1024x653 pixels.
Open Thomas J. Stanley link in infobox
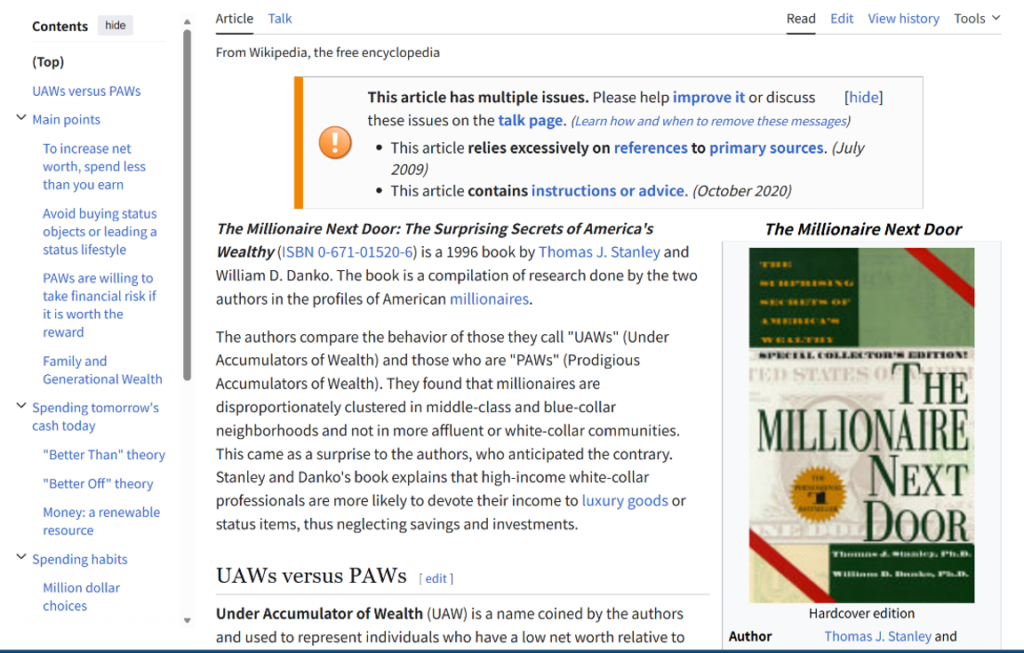click(x=878, y=636)
